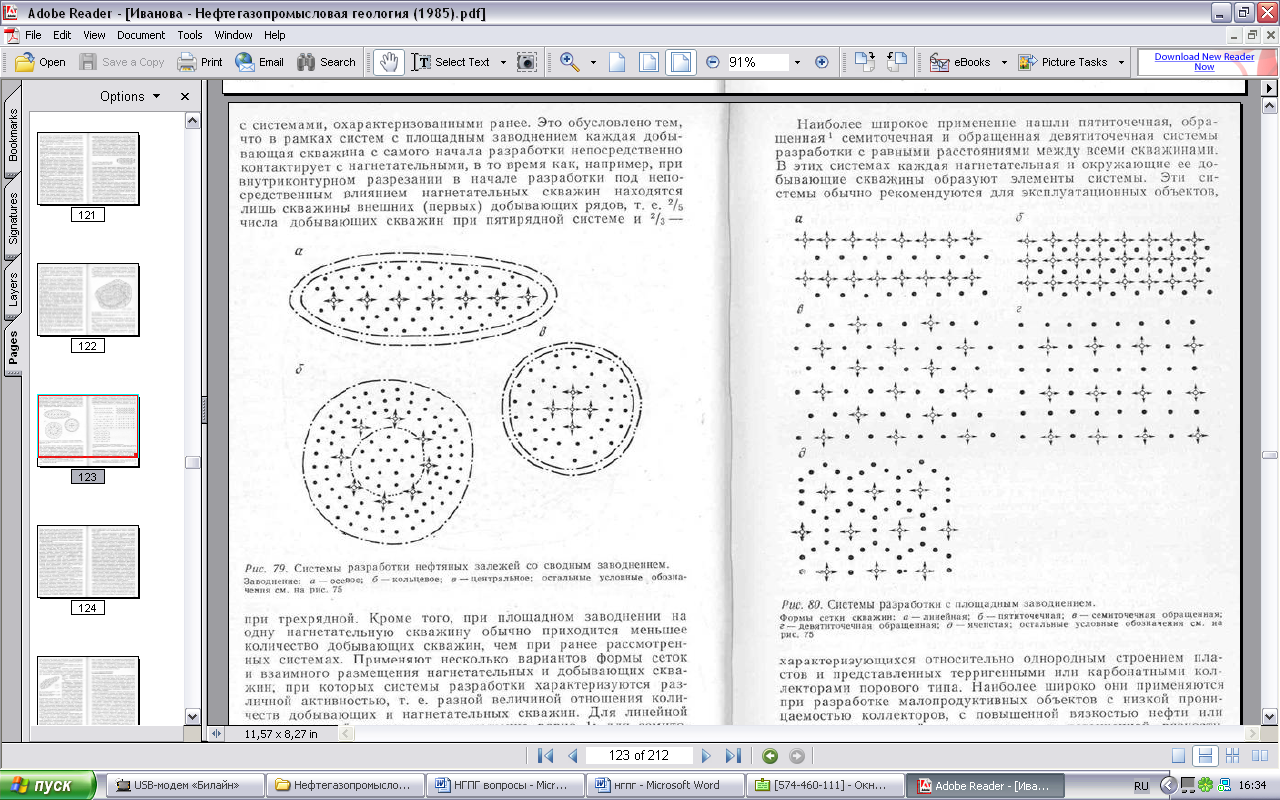This screenshot has width=1280, height=800.
Task: Select the page 121 thumbnail
Action: (x=88, y=169)
